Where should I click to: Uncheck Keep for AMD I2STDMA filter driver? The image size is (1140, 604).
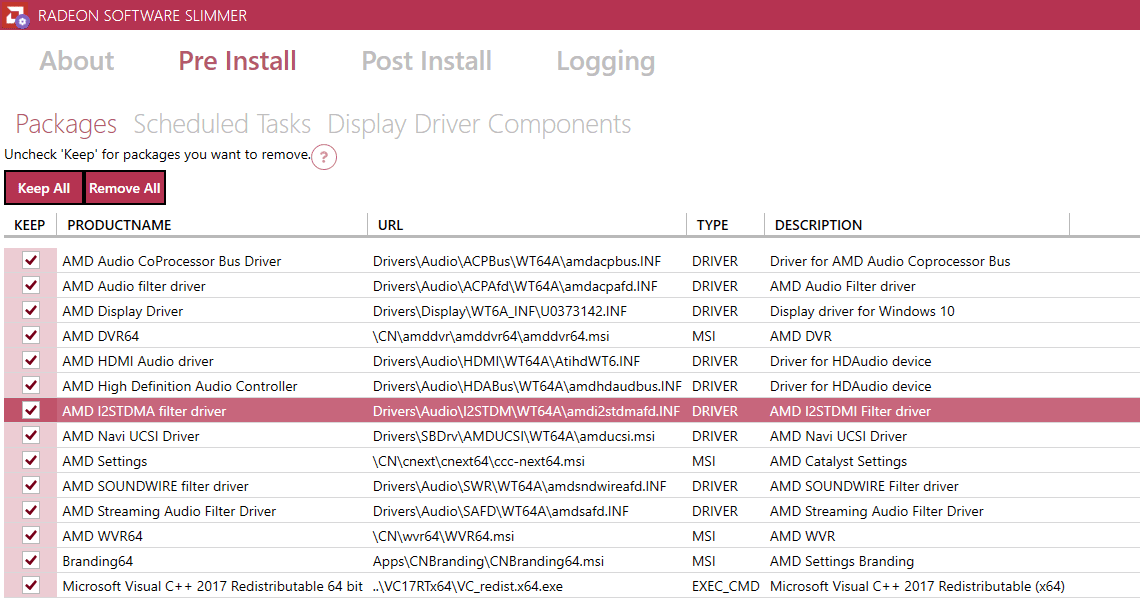[31, 411]
